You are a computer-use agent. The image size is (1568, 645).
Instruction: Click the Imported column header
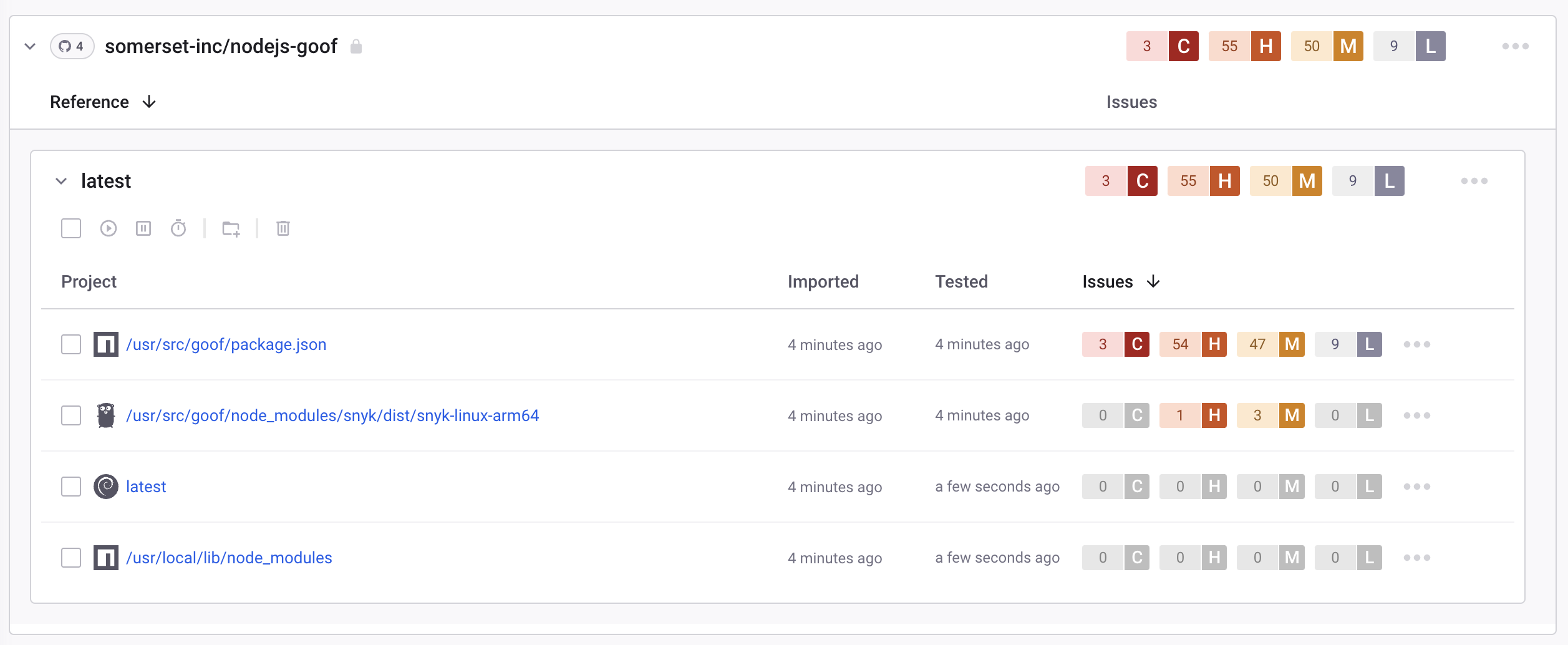pyautogui.click(x=823, y=282)
